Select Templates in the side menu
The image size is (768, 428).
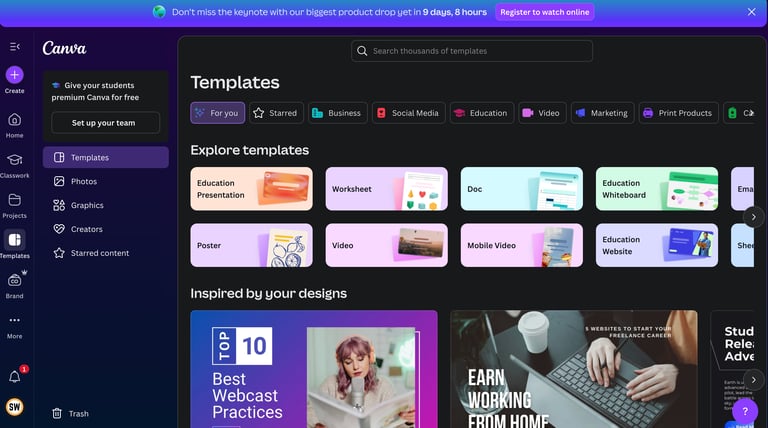click(x=106, y=157)
